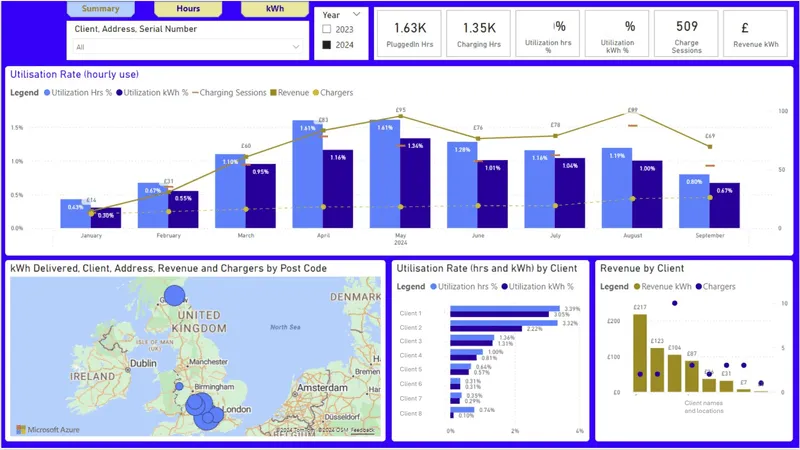800x450 pixels.
Task: Select the 509 Charge Sessions card
Action: click(x=686, y=33)
